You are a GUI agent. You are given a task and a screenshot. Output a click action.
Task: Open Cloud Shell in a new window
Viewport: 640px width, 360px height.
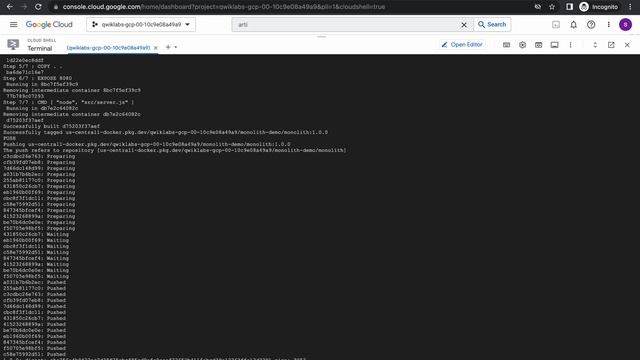tap(611, 45)
